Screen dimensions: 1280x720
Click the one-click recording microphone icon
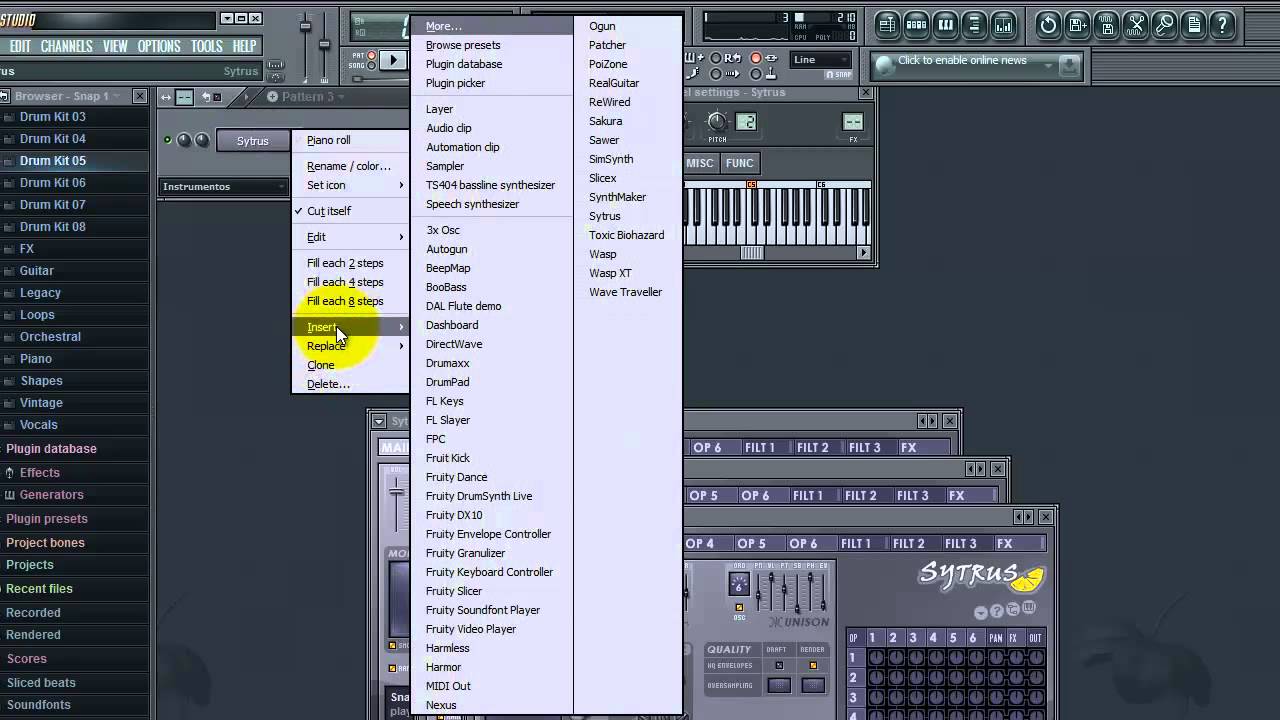[1164, 25]
